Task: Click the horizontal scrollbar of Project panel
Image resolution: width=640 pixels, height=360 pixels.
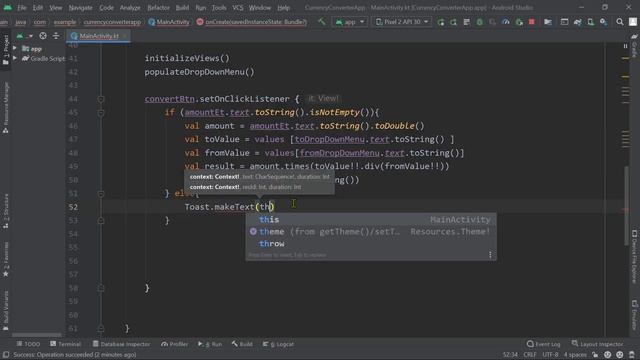Action: coord(37,335)
